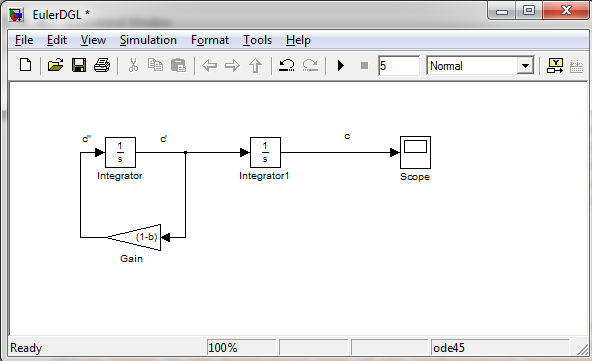Viewport: 592px width, 361px height.
Task: Click the Stop simulation square icon
Action: point(364,66)
